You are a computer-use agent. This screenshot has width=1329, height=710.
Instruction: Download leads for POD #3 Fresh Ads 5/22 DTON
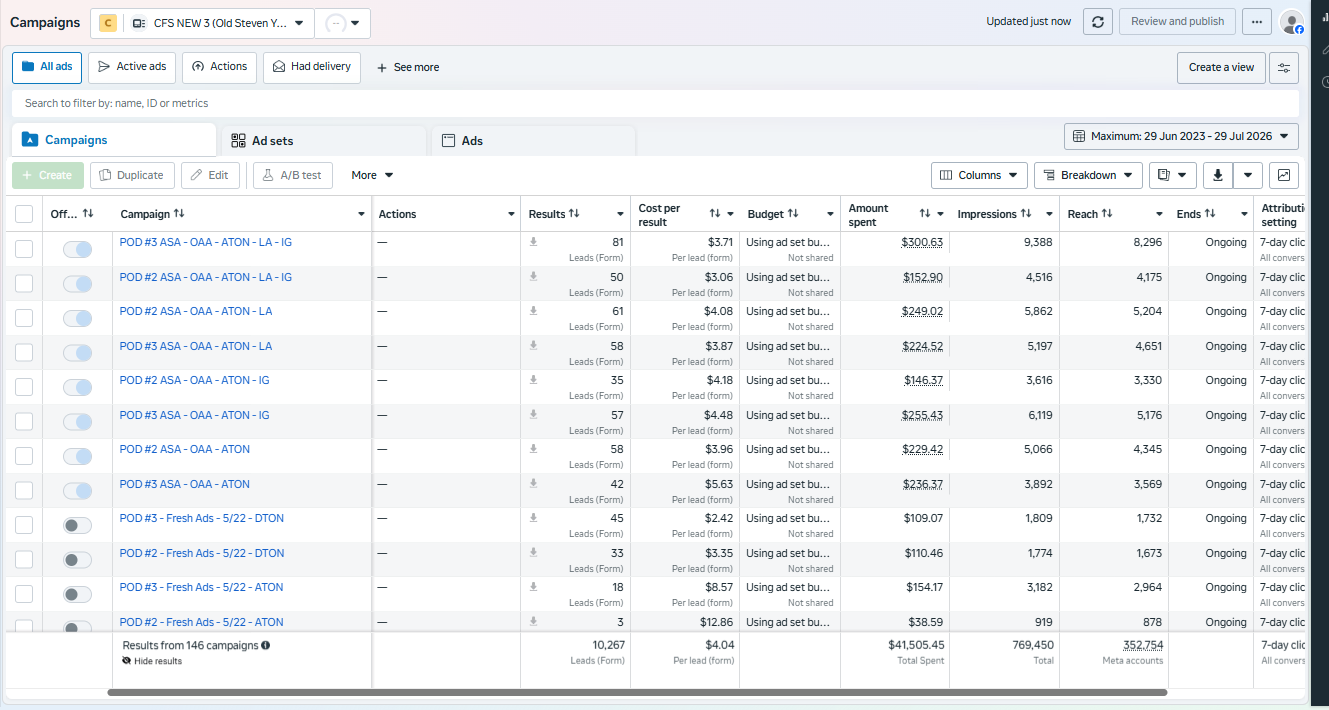[x=534, y=518]
